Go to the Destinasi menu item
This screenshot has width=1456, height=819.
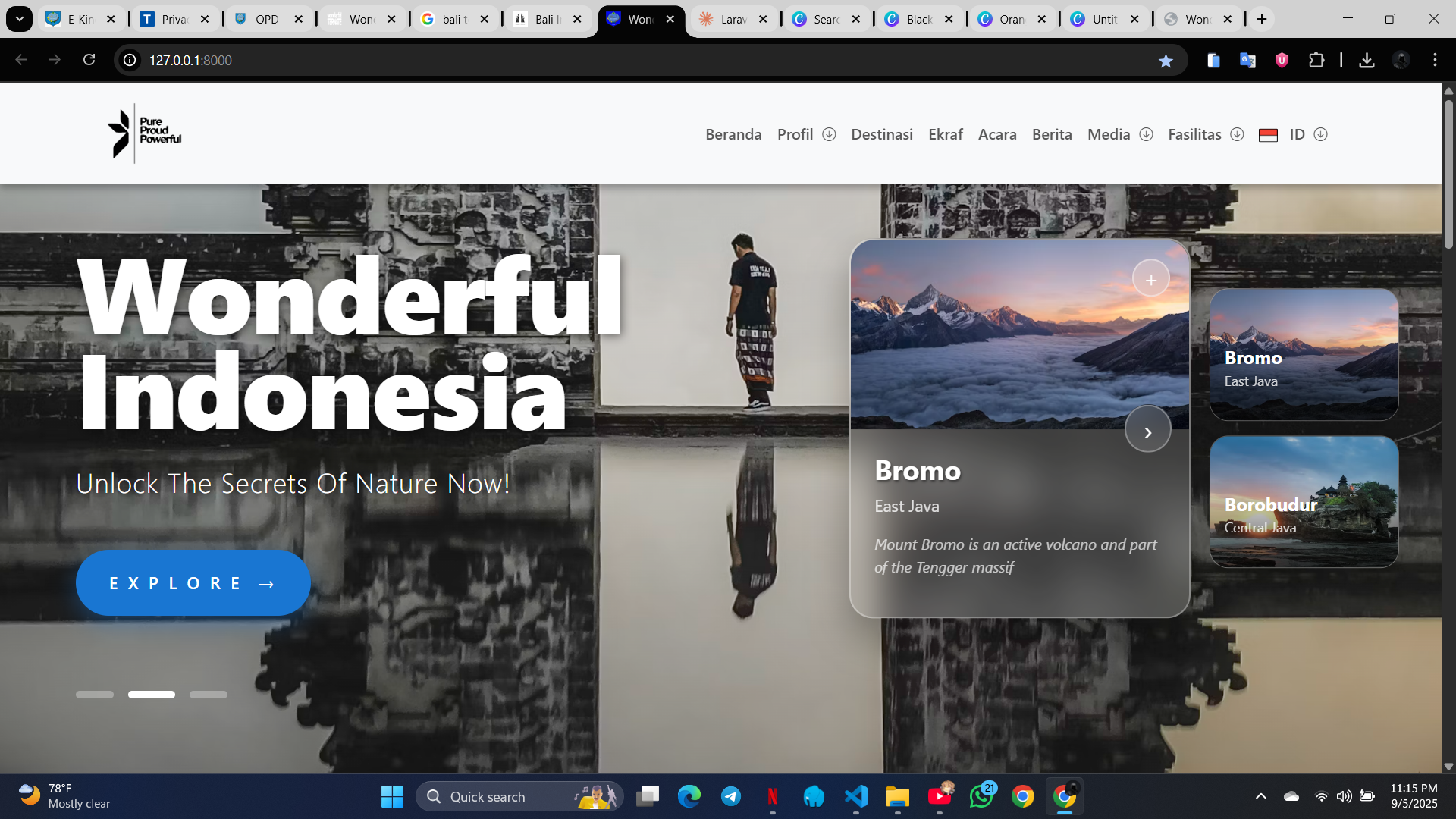coord(881,134)
